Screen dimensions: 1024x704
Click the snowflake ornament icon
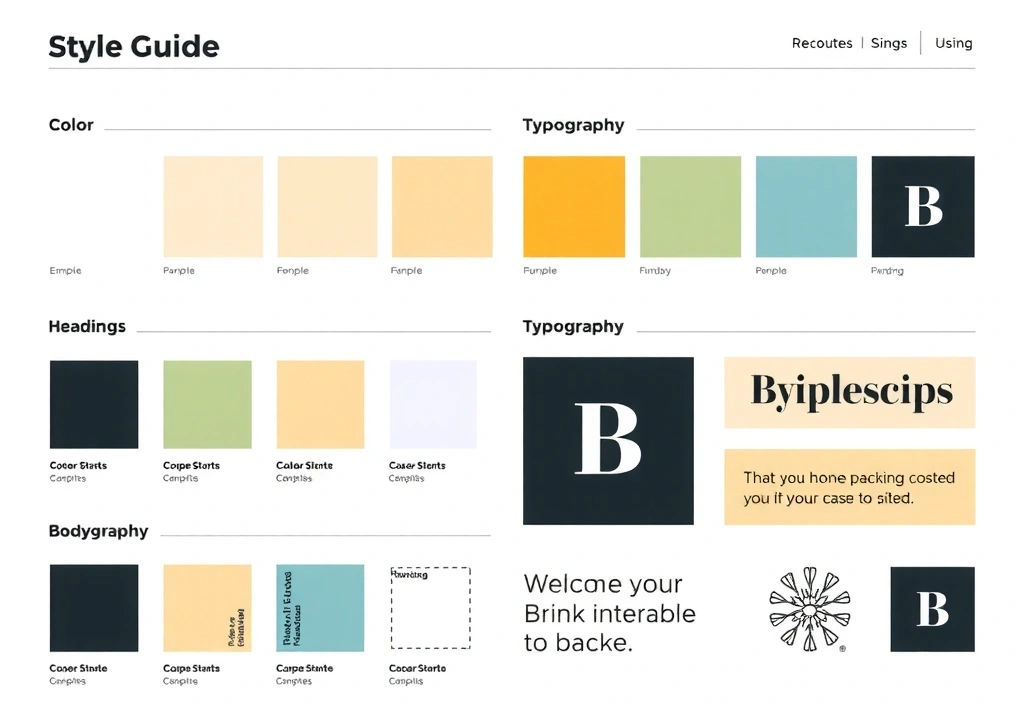tap(812, 610)
